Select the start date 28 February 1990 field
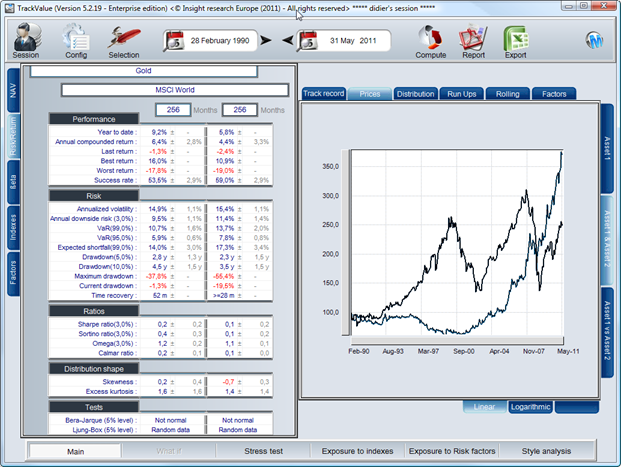The image size is (621, 467). (220, 41)
